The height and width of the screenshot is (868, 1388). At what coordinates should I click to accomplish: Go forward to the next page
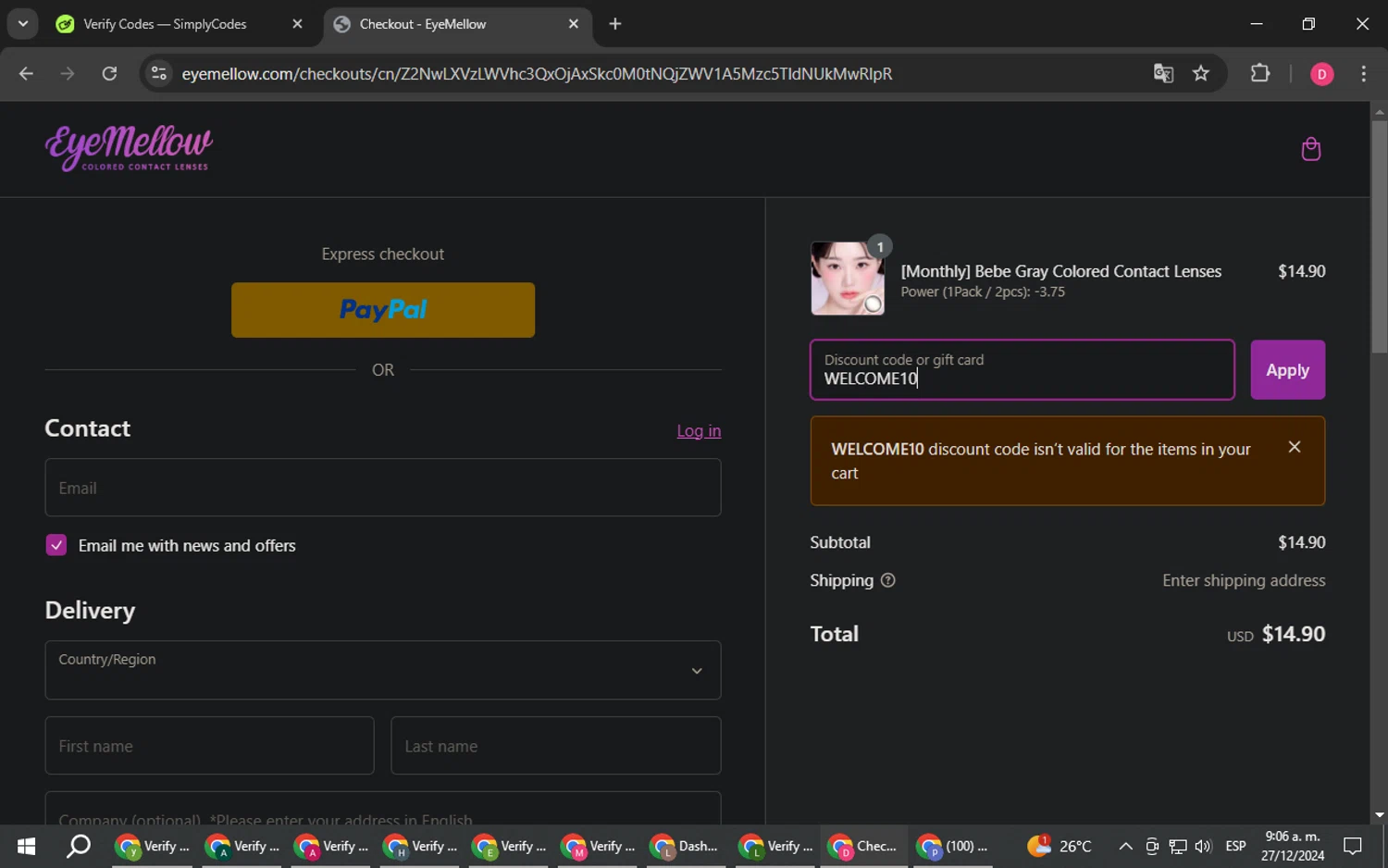68,73
